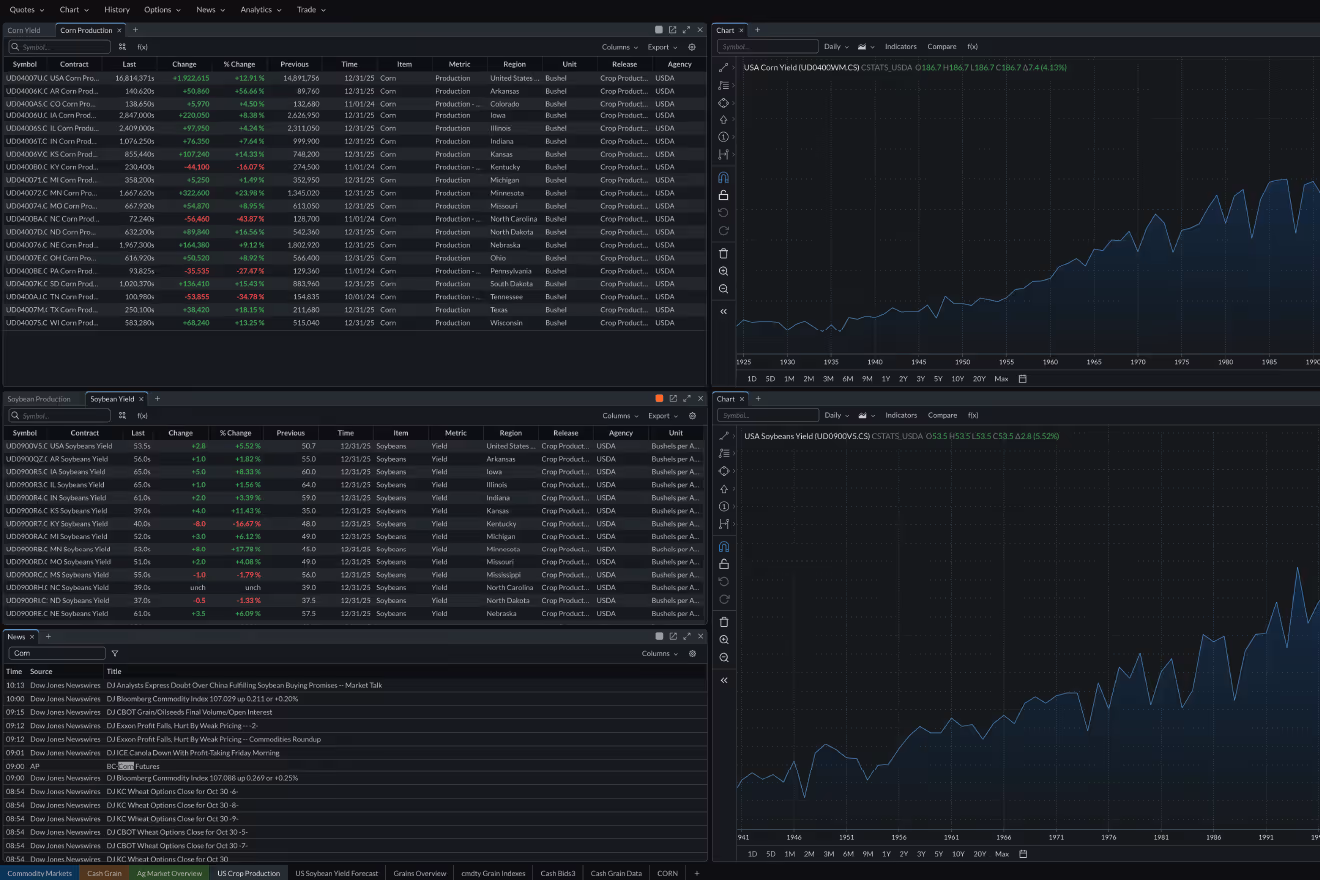Screen dimensions: 1320x880
Task: Select the trend line drawing tool
Action: pos(723,68)
